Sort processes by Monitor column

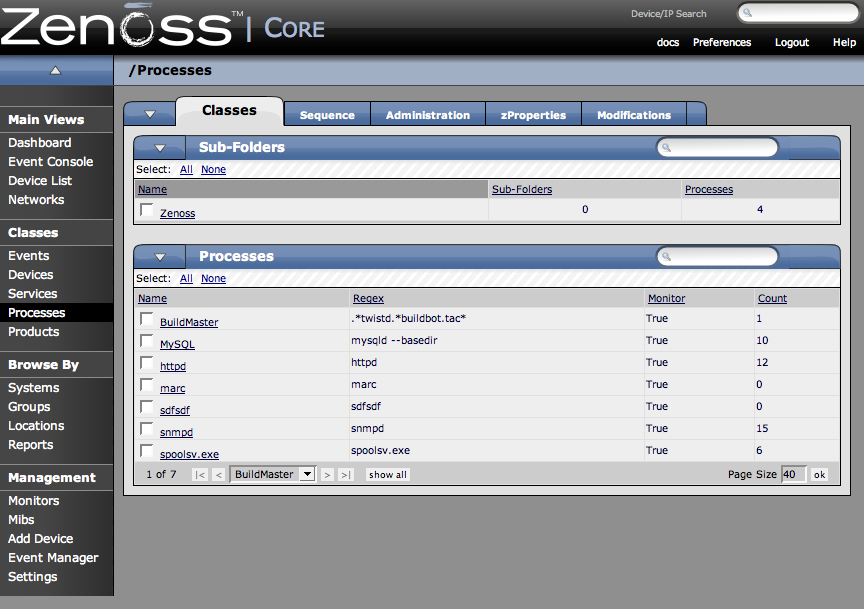point(666,299)
